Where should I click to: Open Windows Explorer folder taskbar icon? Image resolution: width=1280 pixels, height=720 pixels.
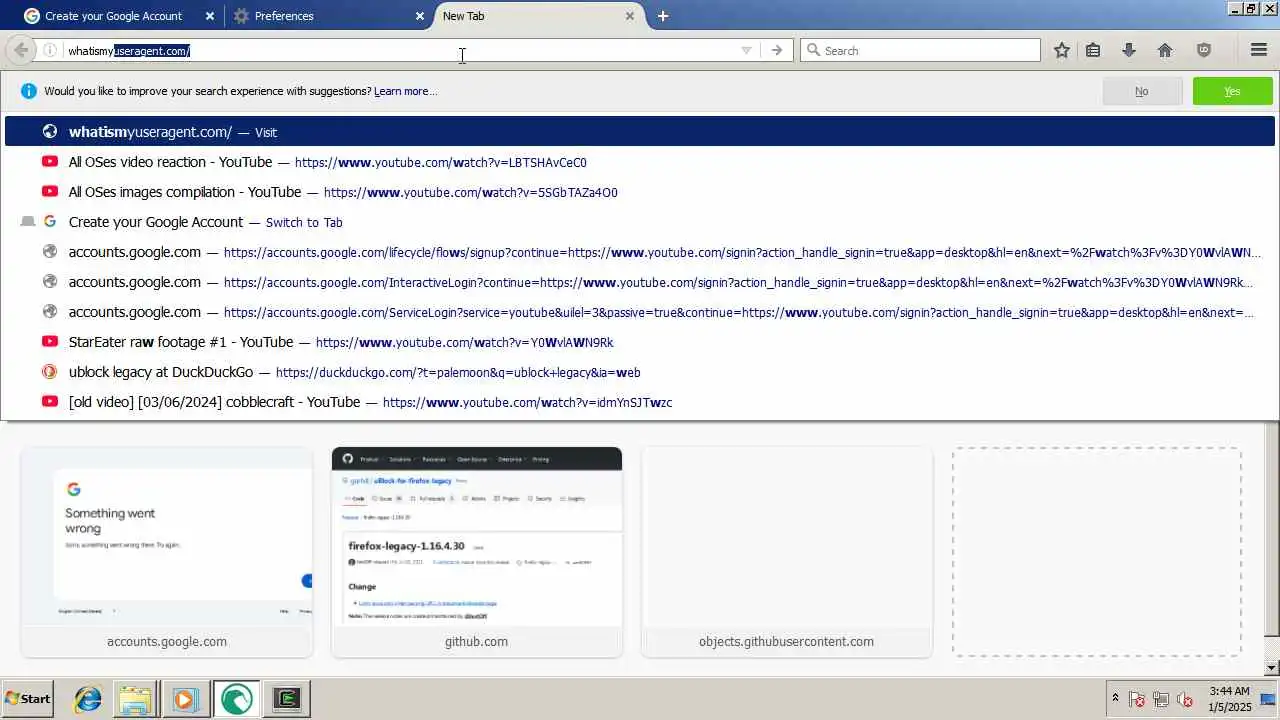135,698
